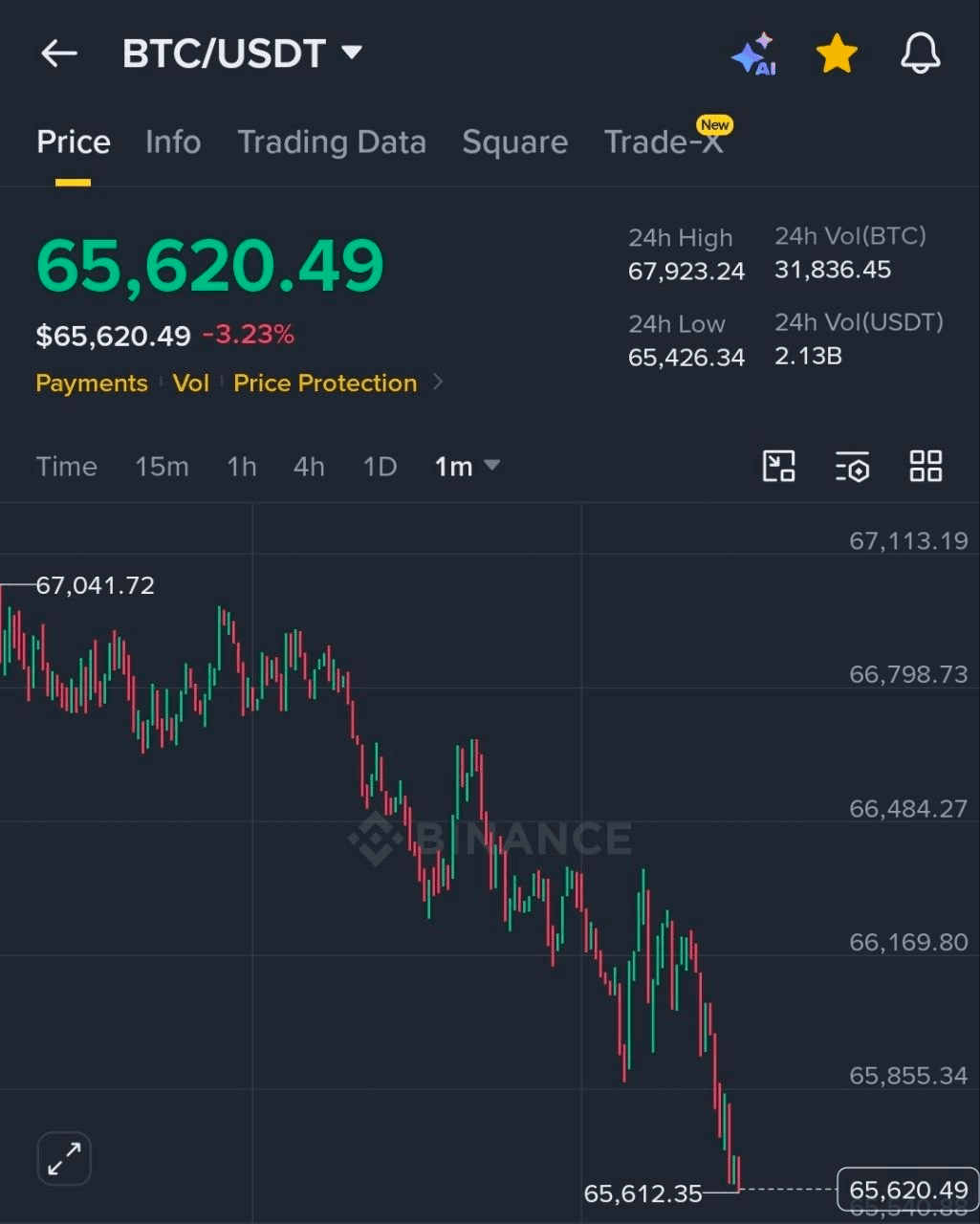The height and width of the screenshot is (1224, 980).
Task: Tap the chart low marker 65,612.35
Action: point(643,1193)
